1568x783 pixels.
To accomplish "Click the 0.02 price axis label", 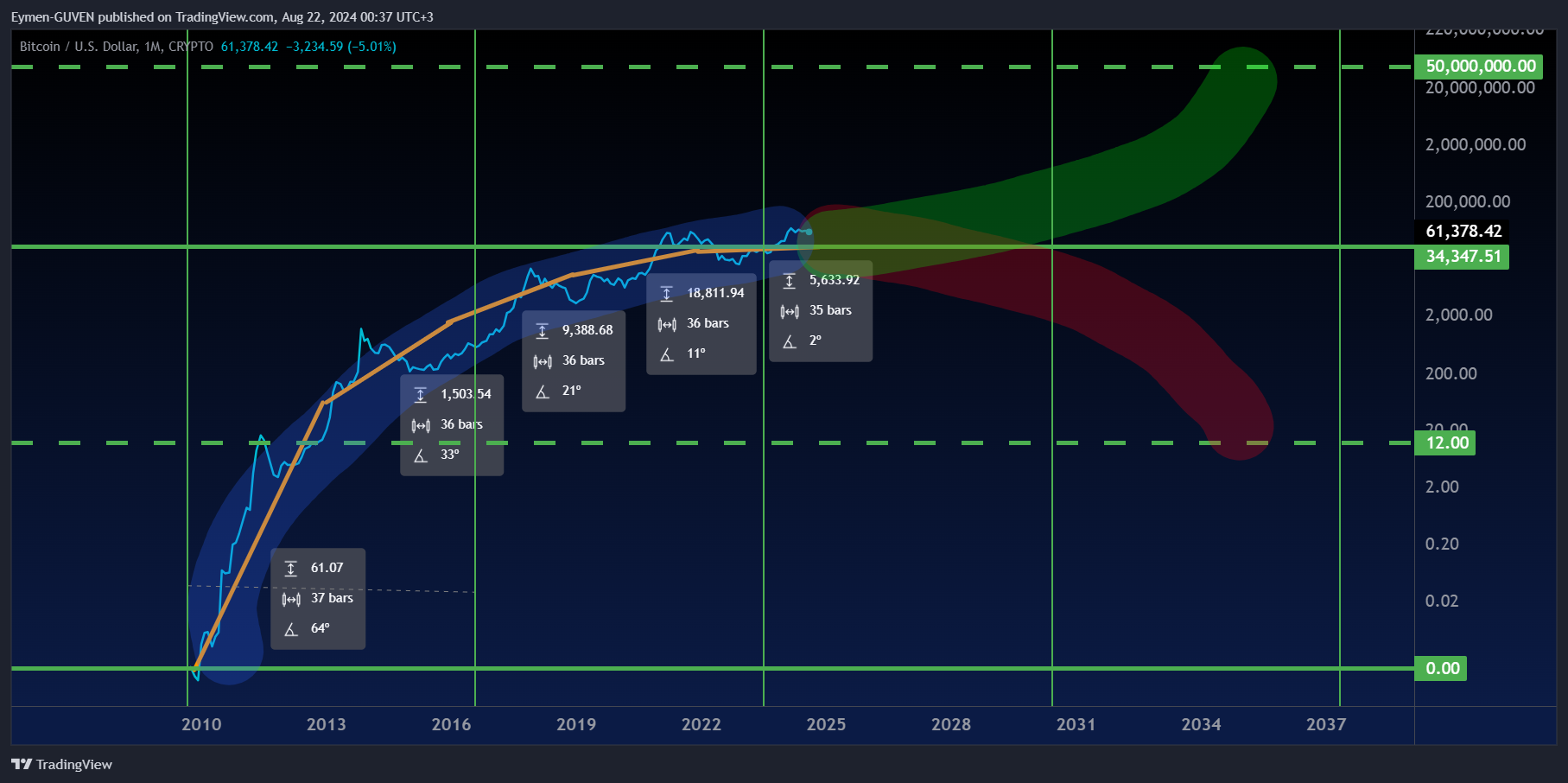I will pos(1442,602).
